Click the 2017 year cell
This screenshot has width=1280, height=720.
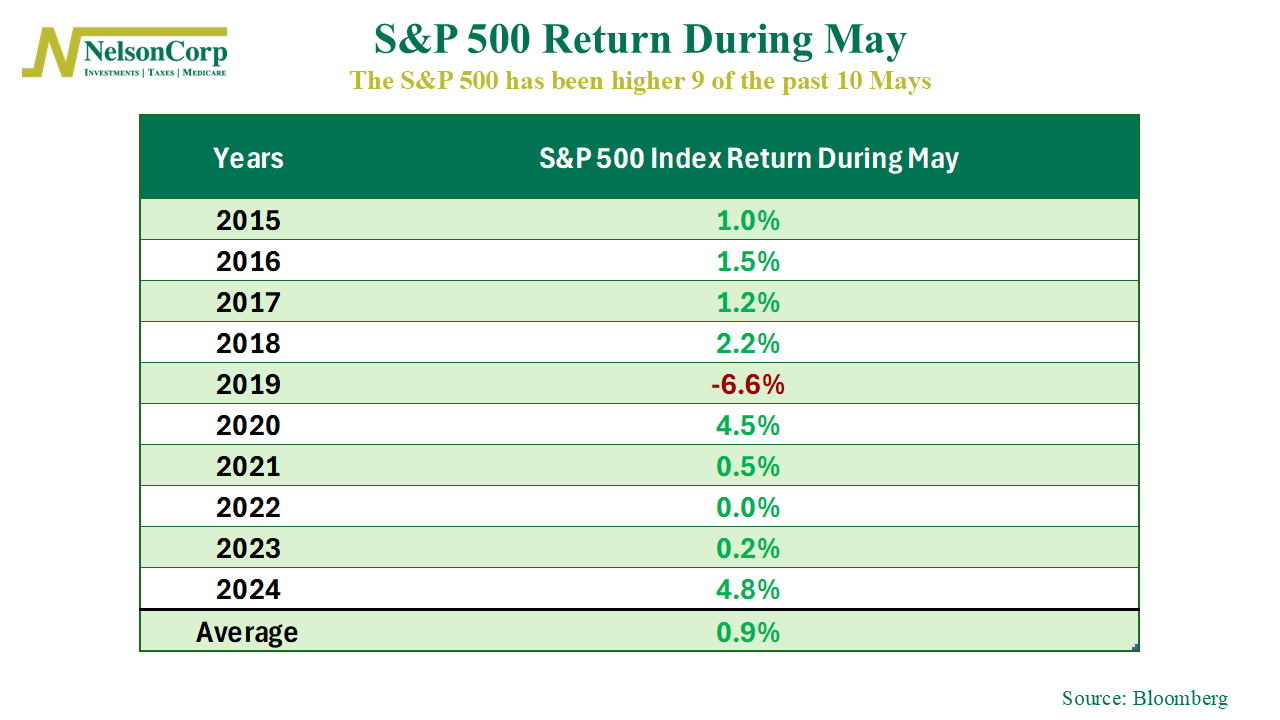[x=248, y=302]
